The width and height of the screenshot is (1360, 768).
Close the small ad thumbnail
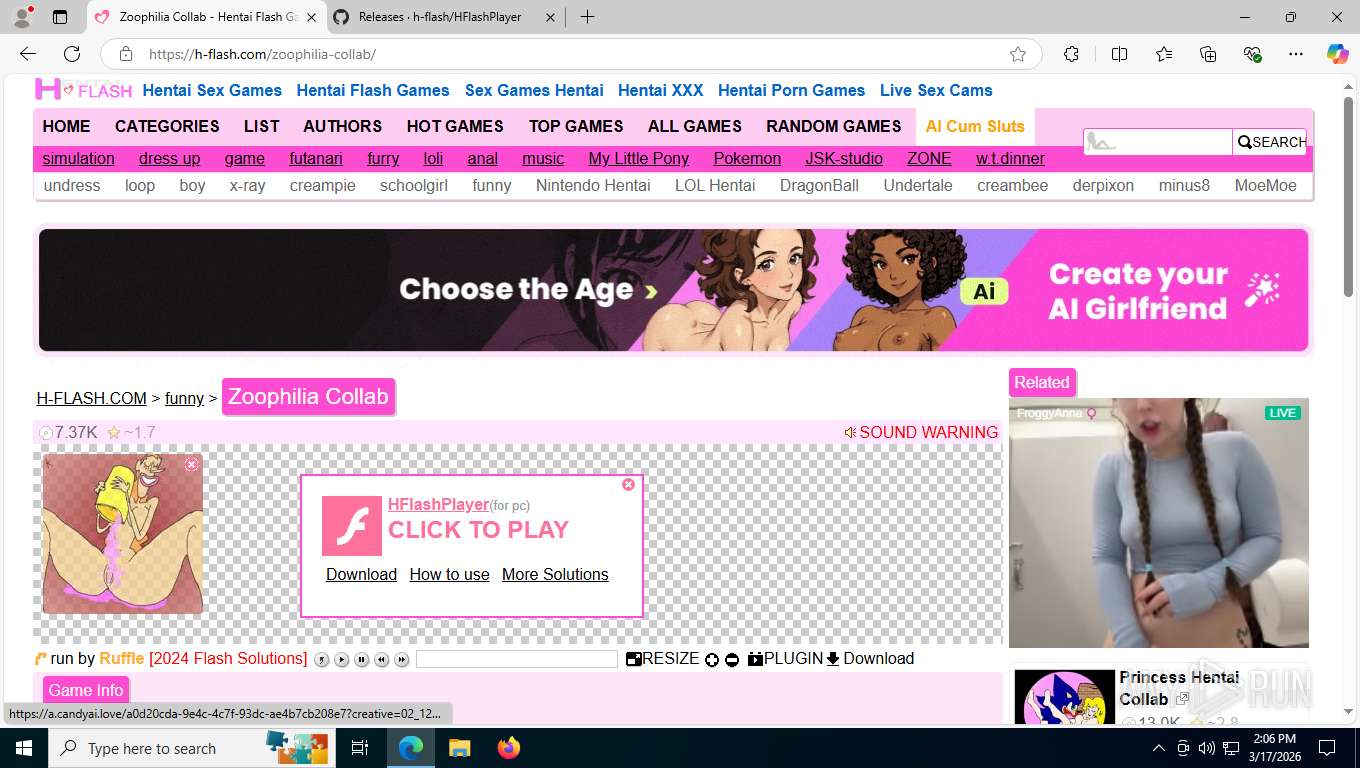191,464
